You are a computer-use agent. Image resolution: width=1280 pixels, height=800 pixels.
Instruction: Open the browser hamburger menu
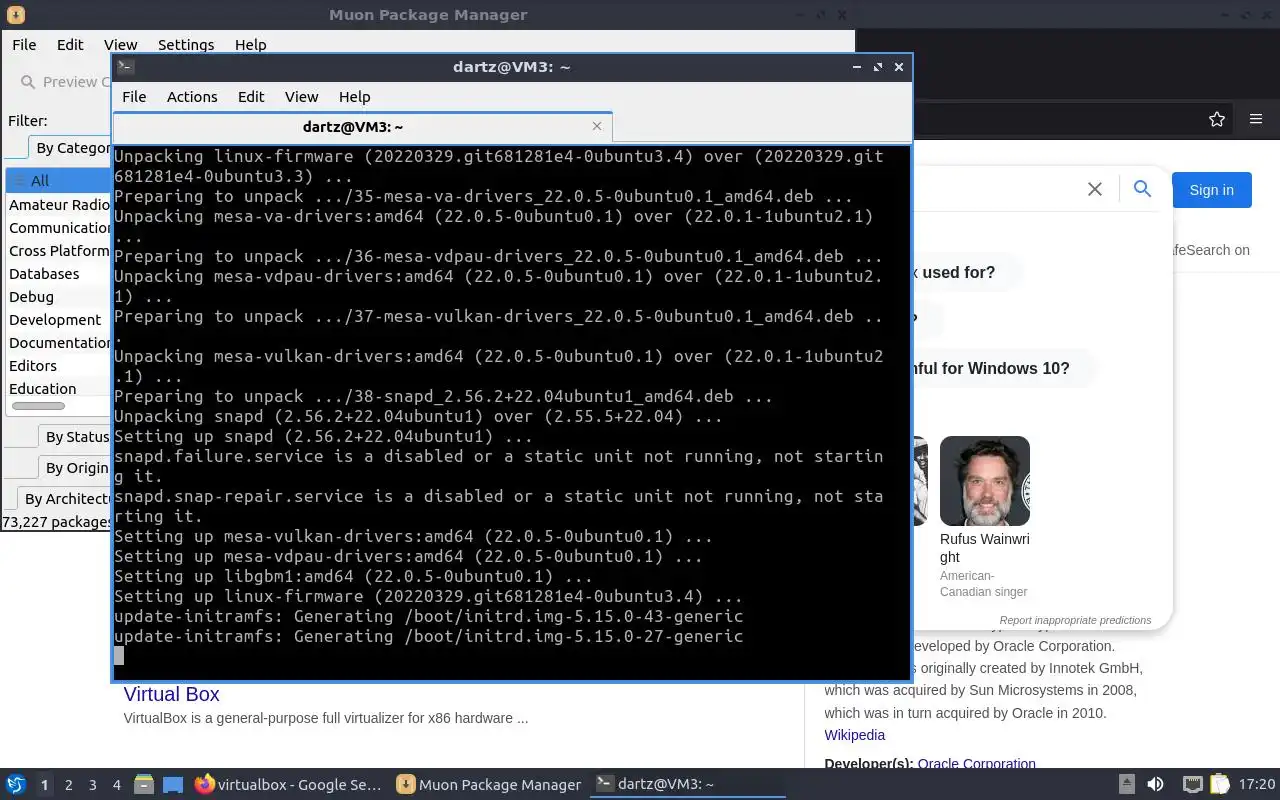(1256, 119)
